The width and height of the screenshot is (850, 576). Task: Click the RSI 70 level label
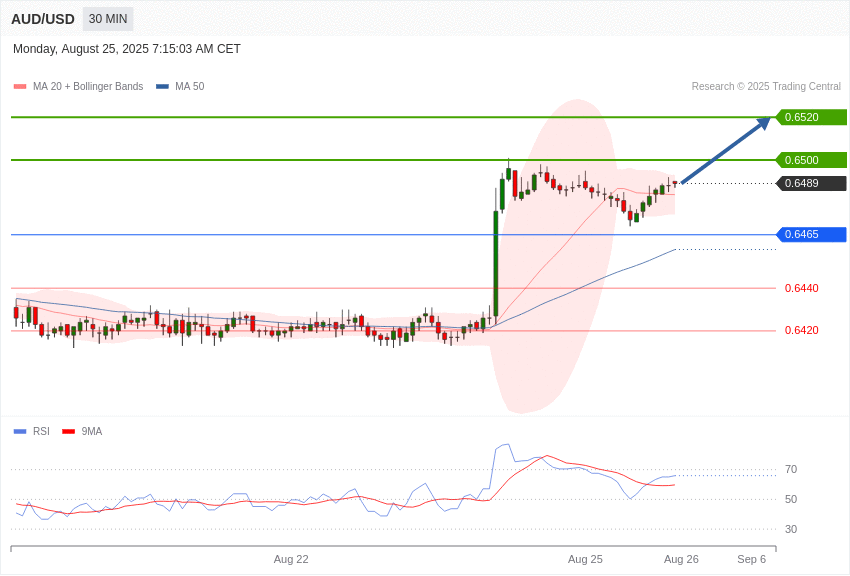pyautogui.click(x=791, y=469)
